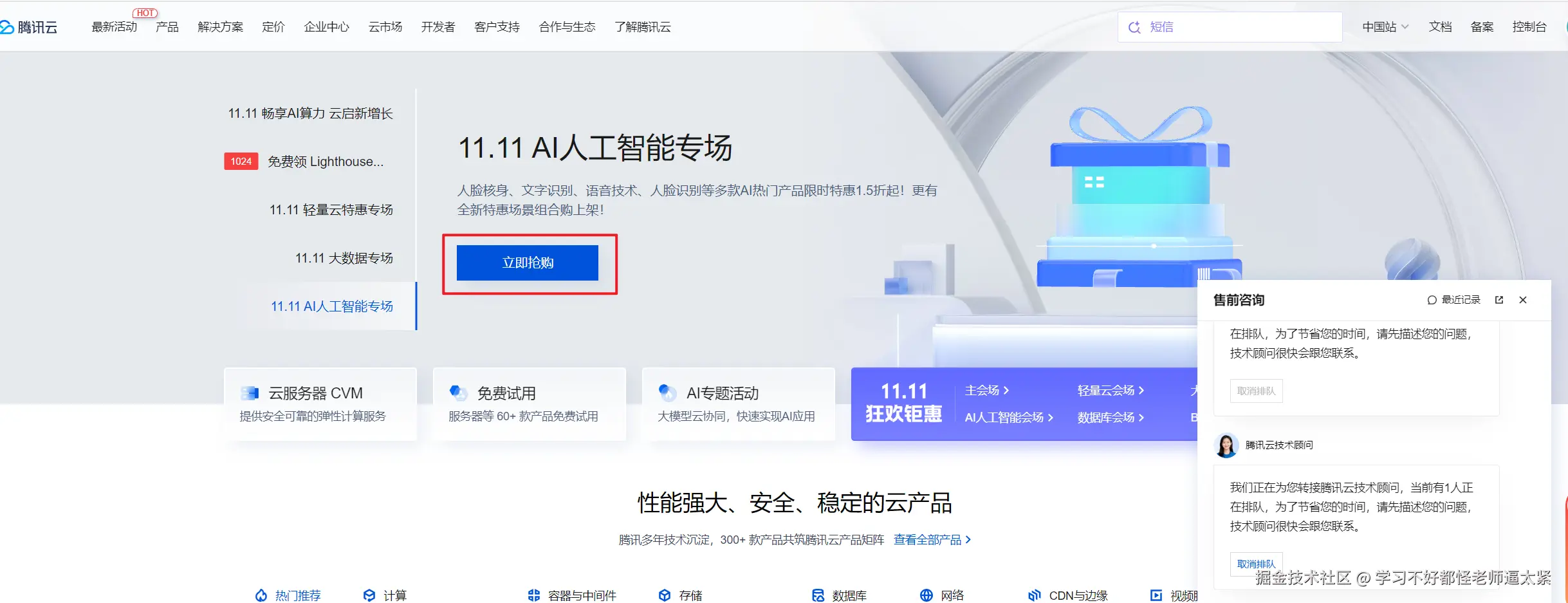Open the 产品 menu
Screen dimensions: 1568x603
point(167,26)
